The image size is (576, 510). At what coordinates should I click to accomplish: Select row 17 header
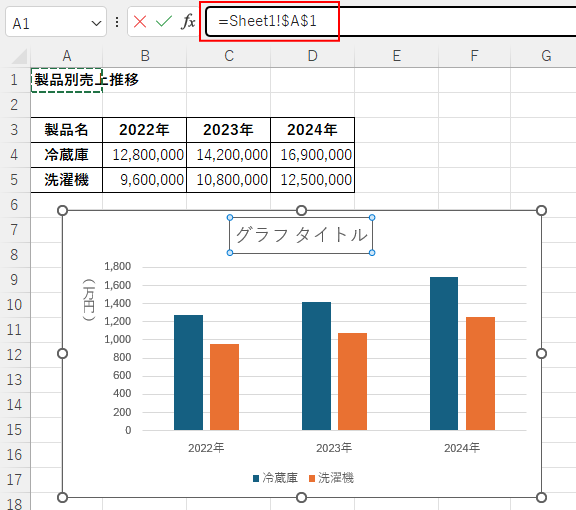[15, 480]
